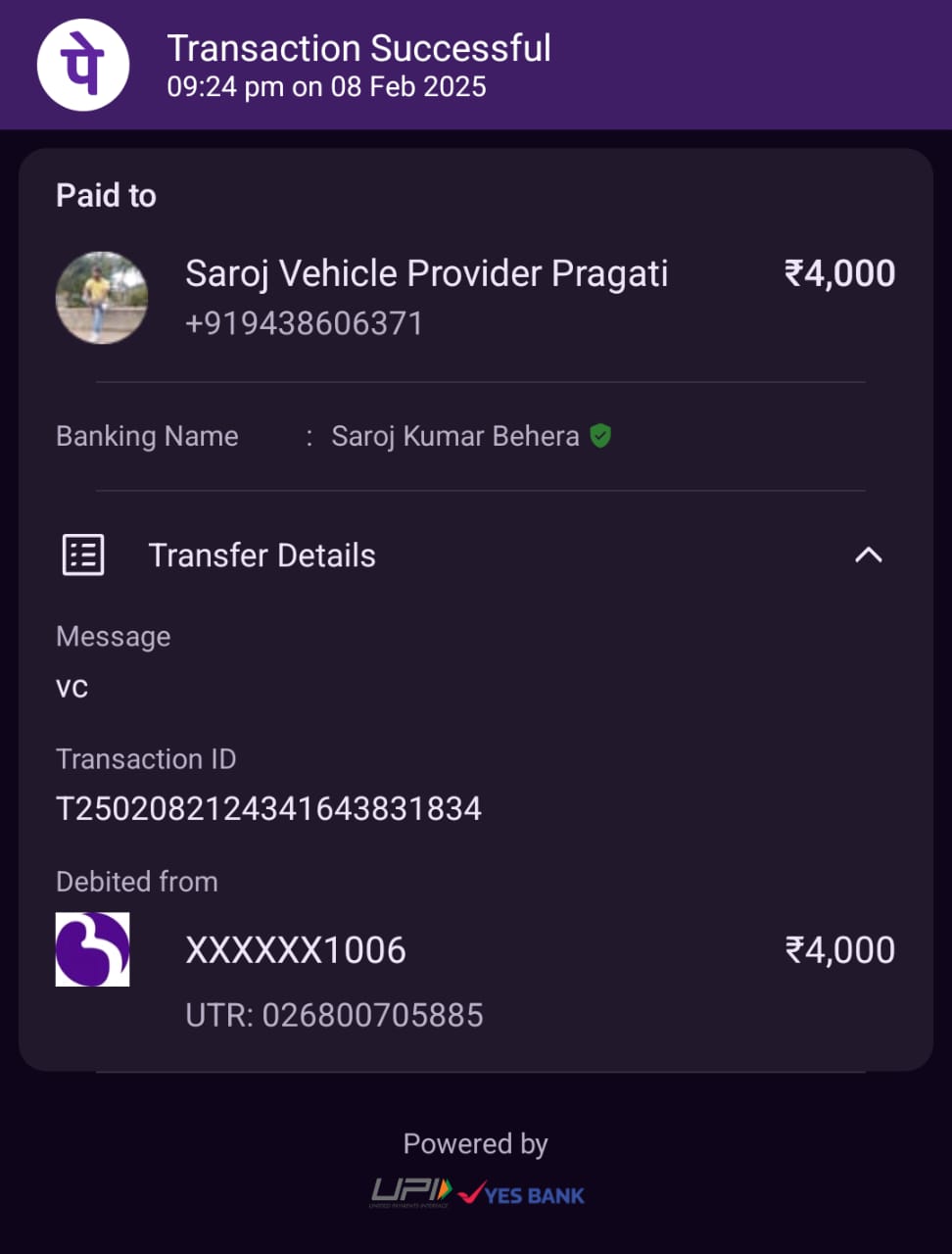Open the recipient's profile photo
The height and width of the screenshot is (1254, 952).
coord(102,298)
